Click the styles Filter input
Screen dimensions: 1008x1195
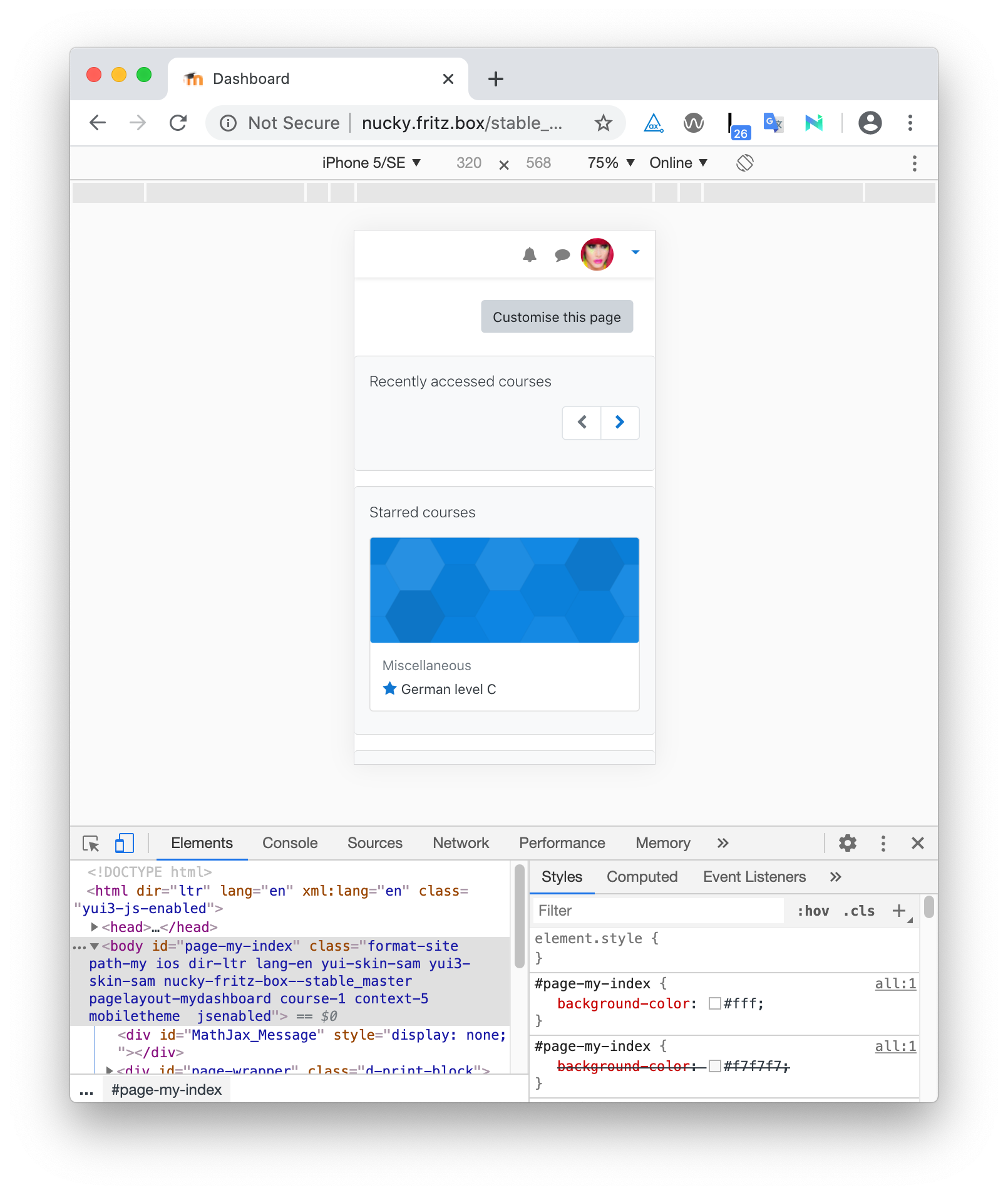(658, 911)
